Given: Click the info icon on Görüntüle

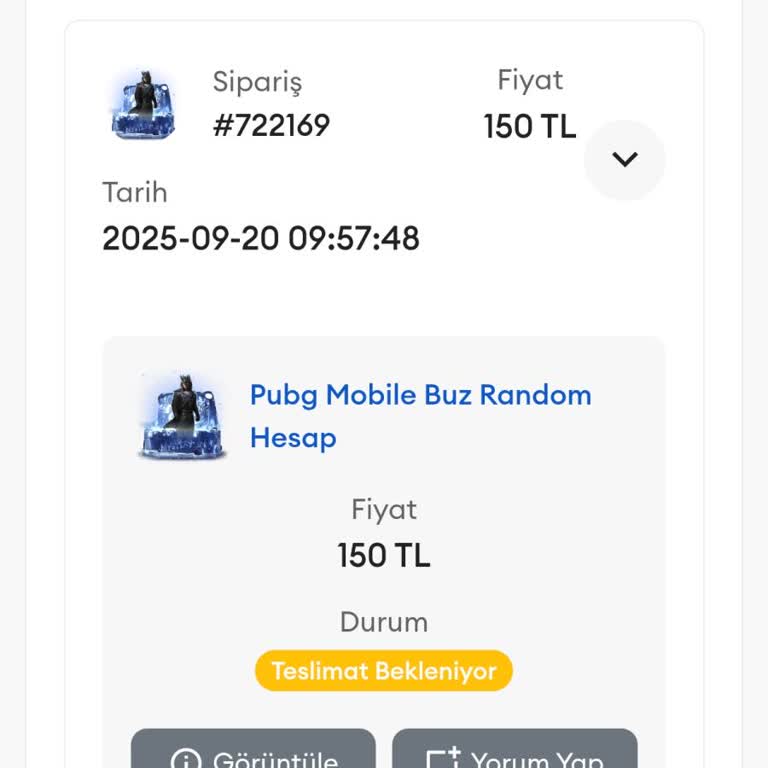Looking at the screenshot, I should 186,760.
